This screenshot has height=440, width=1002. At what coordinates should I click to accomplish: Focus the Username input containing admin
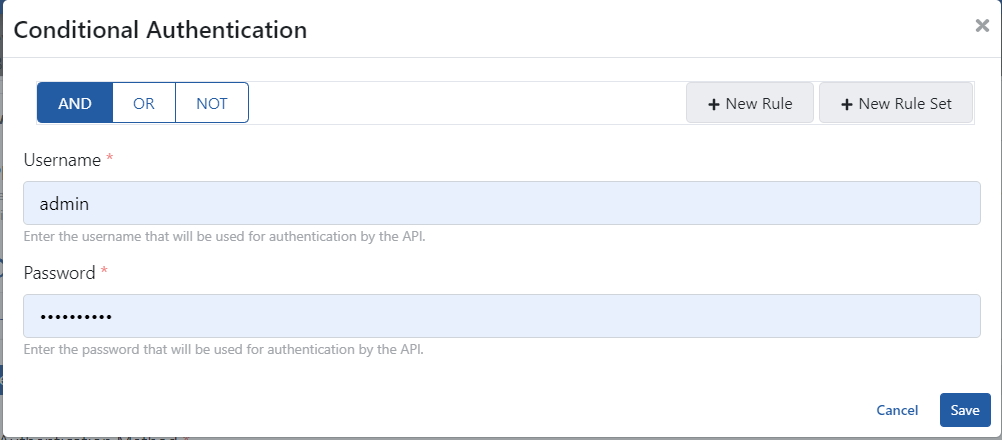click(501, 203)
